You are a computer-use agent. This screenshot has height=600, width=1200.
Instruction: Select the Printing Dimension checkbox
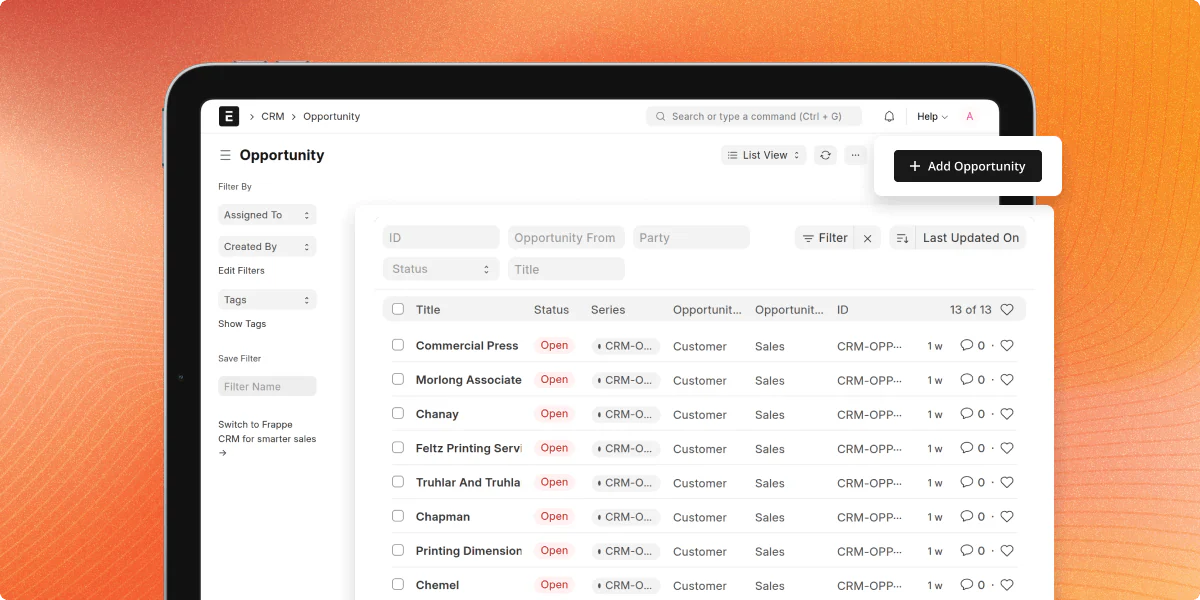tap(398, 550)
